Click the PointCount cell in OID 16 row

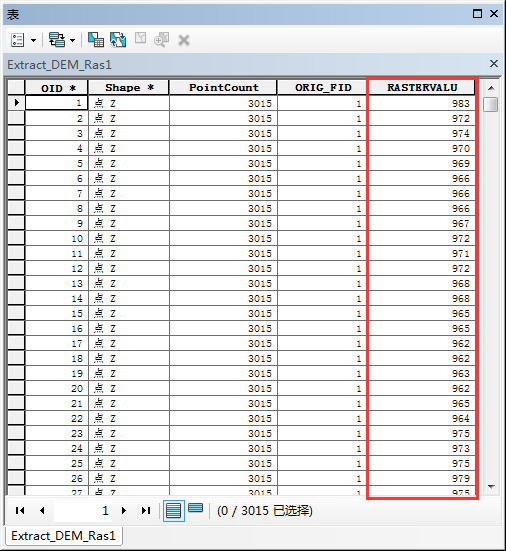coord(223,328)
